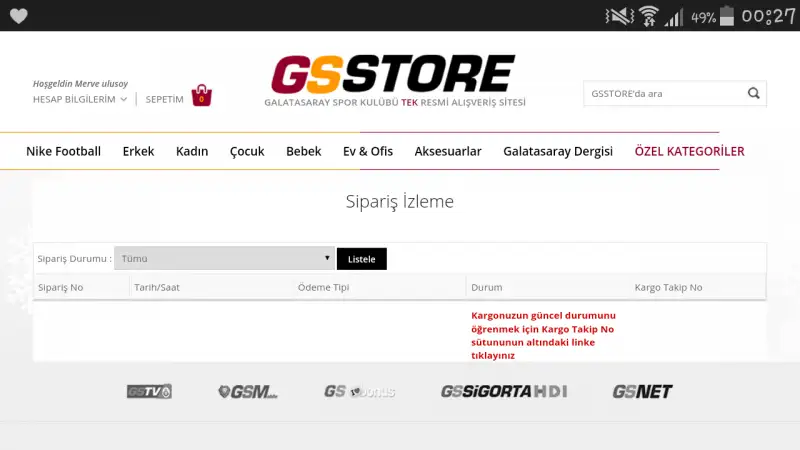This screenshot has height=450, width=800.
Task: Go to the Özel Kategoriler menu
Action: tap(689, 152)
